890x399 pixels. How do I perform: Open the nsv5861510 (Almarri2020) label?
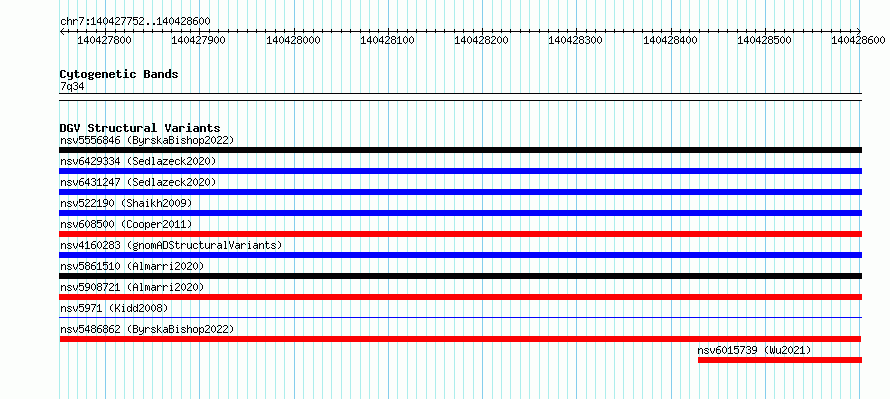[132, 266]
